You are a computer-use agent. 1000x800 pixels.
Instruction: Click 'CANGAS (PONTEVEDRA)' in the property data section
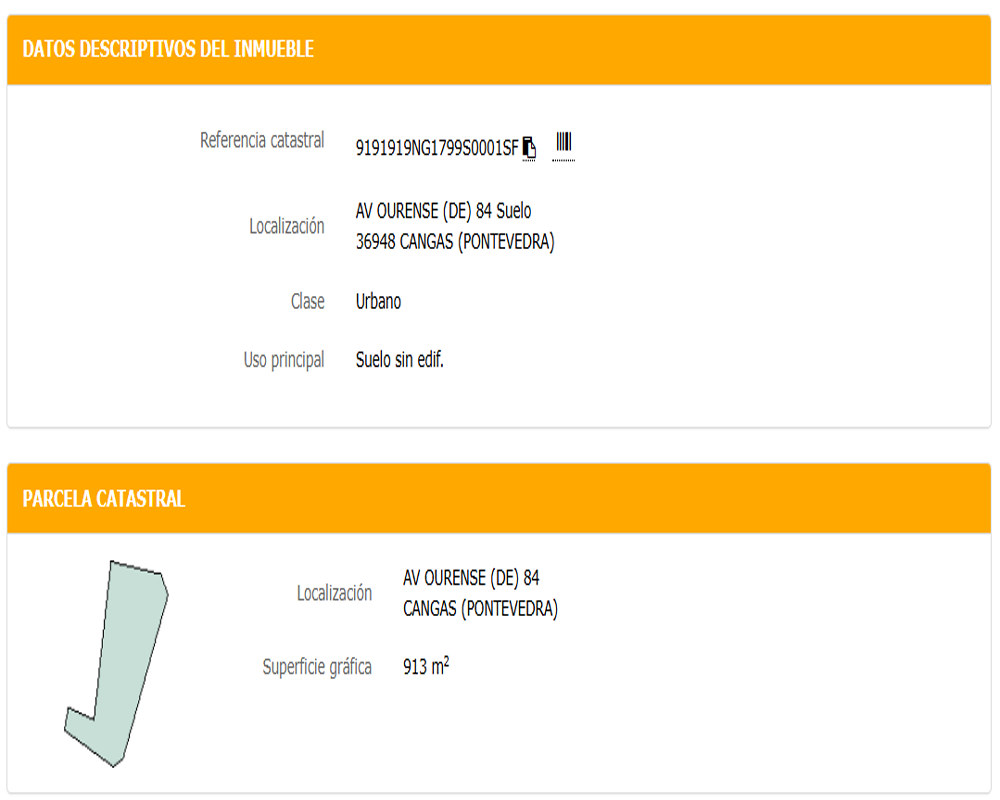pos(477,242)
